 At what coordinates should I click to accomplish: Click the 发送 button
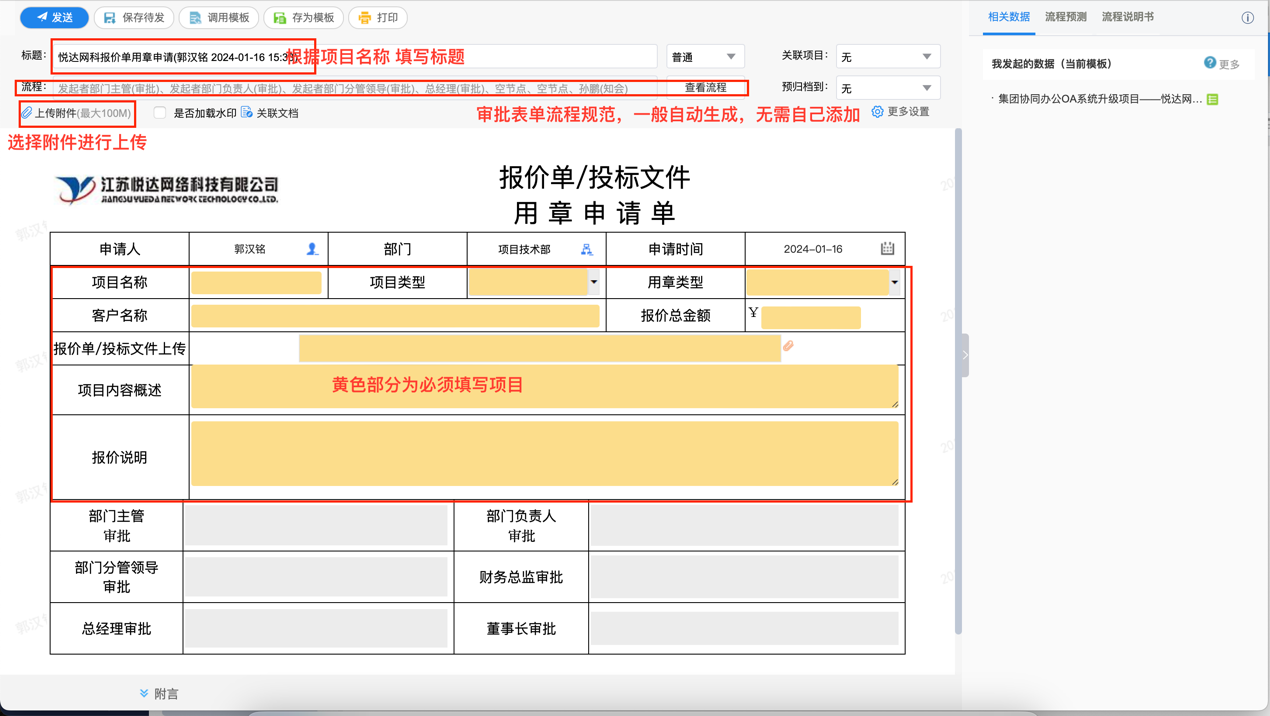tap(54, 17)
